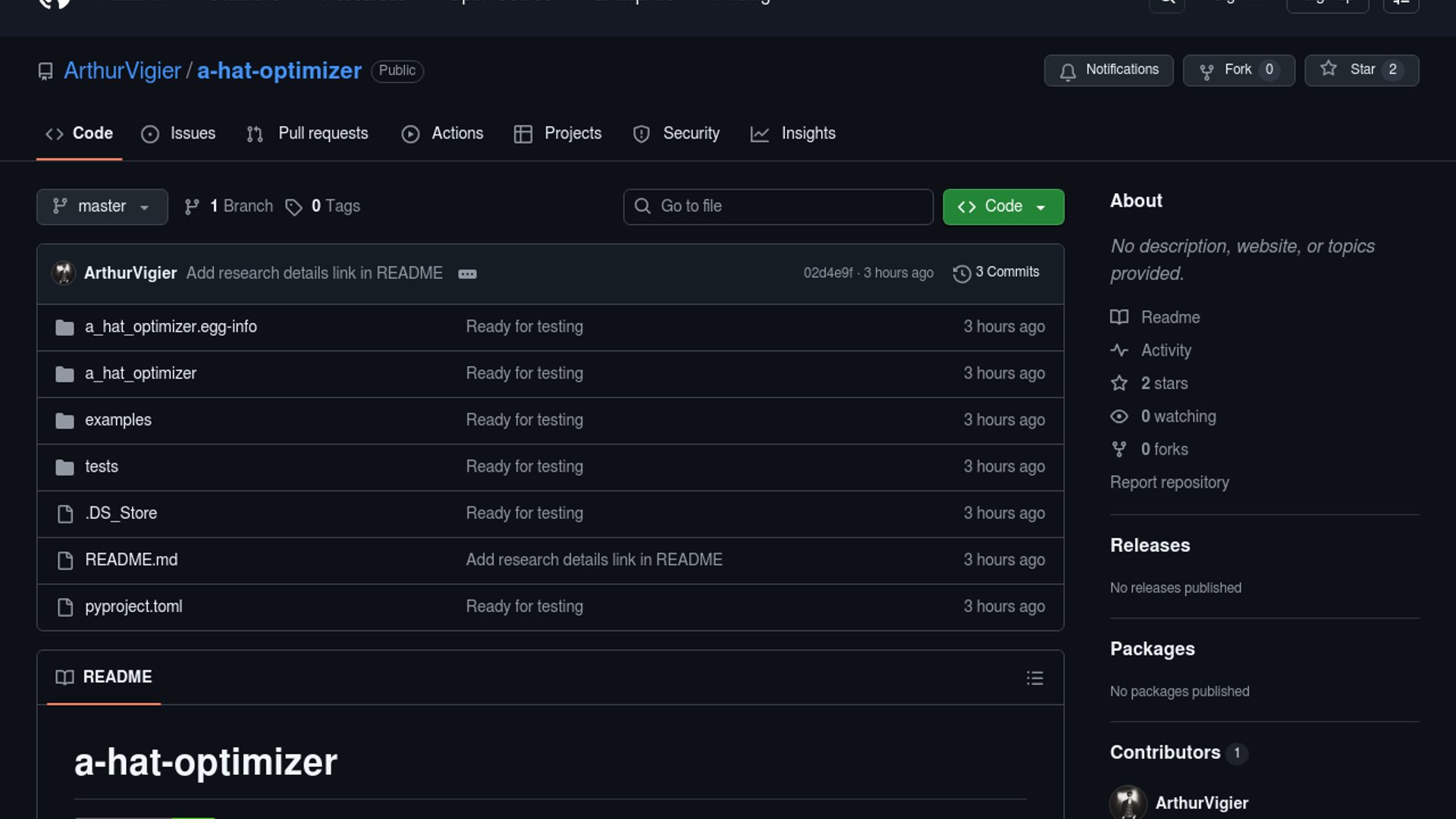This screenshot has width=1456, height=819.
Task: Click the branch icon beside 1 Branch
Action: coord(192,207)
